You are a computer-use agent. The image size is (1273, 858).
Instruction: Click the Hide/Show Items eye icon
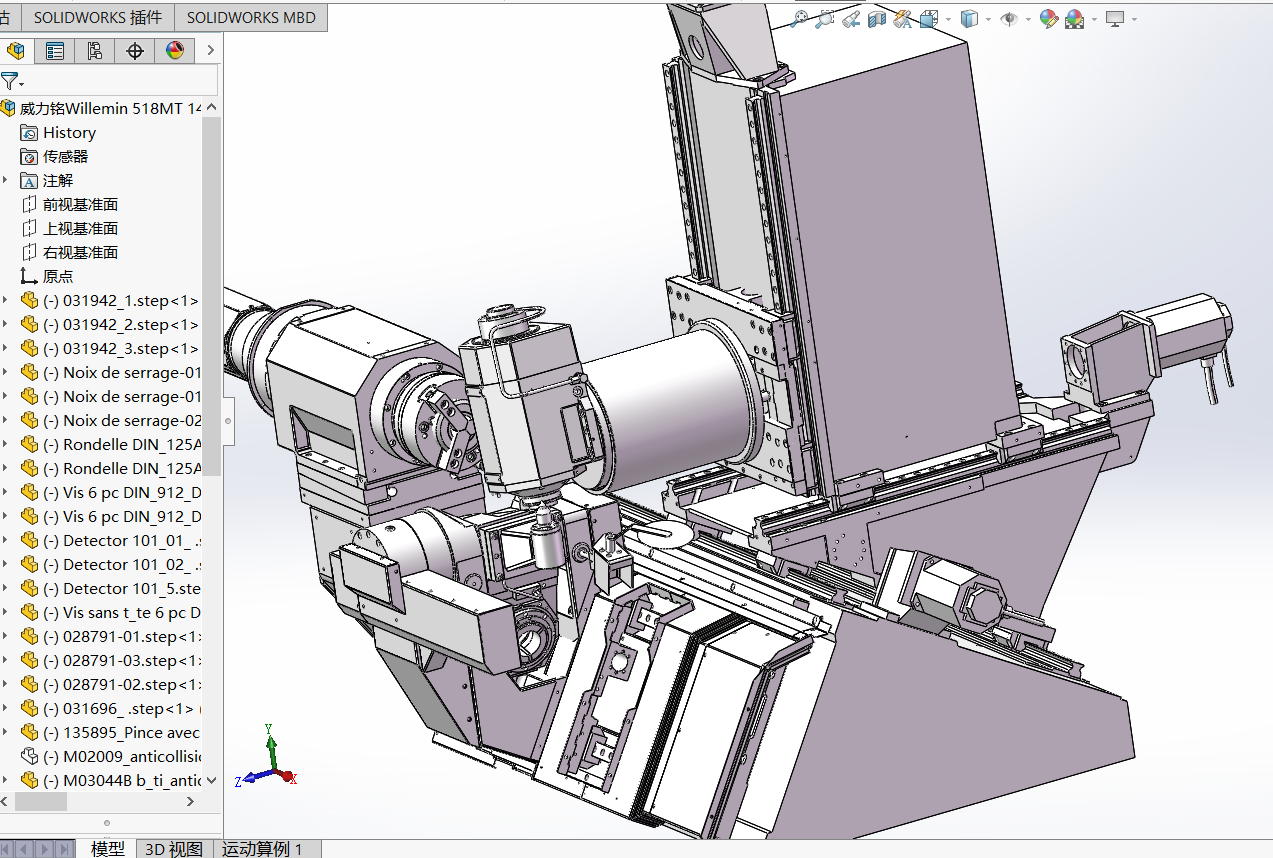pyautogui.click(x=1008, y=18)
